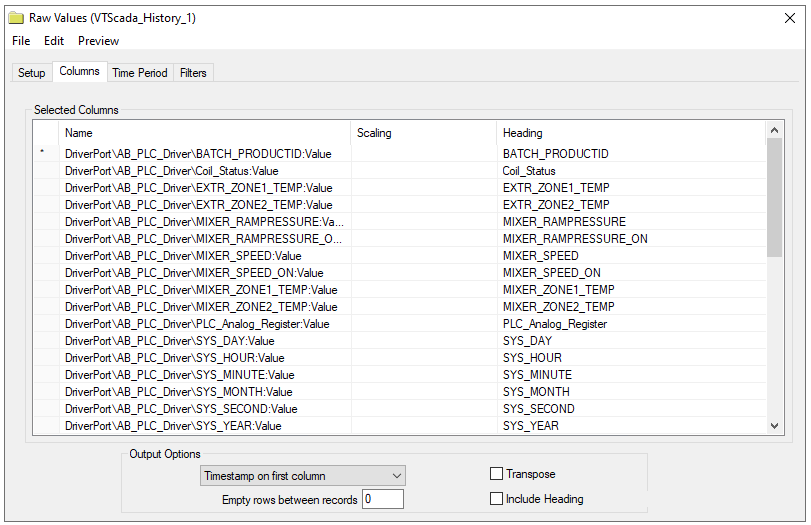The width and height of the screenshot is (811, 525).
Task: Click the asterisk row marker beside BATCH_PRODUCTID
Action: (42, 152)
